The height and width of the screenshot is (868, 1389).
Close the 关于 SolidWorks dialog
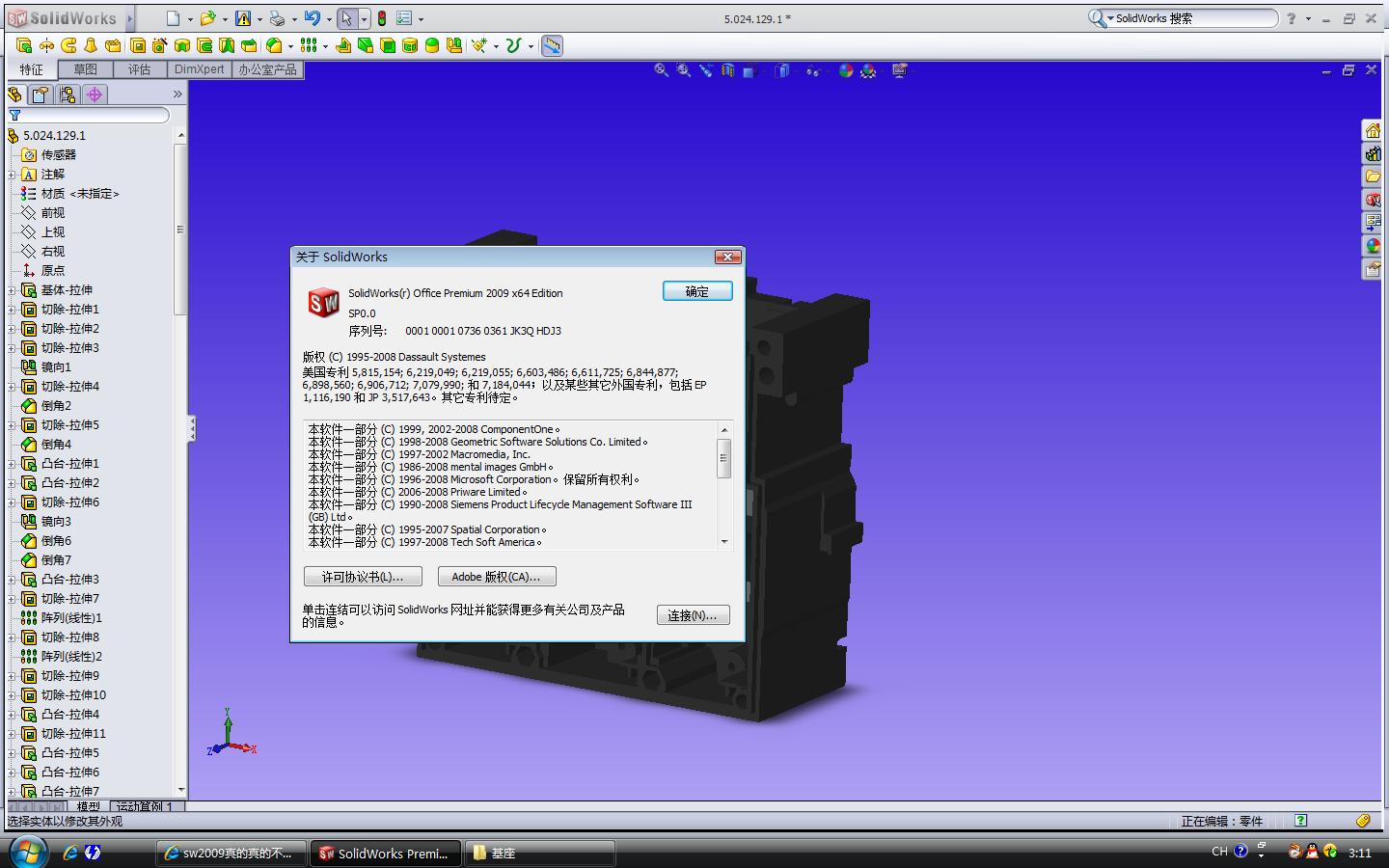(x=728, y=257)
